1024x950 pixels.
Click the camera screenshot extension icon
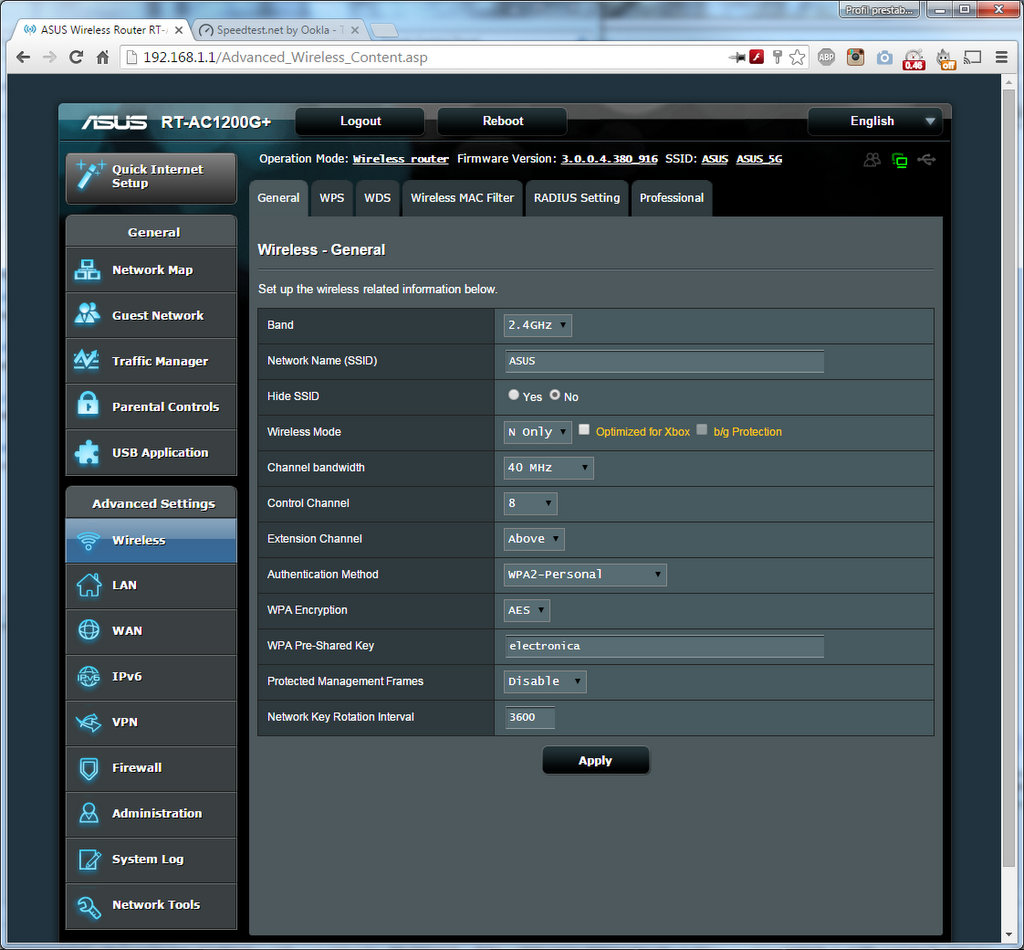[x=884, y=58]
